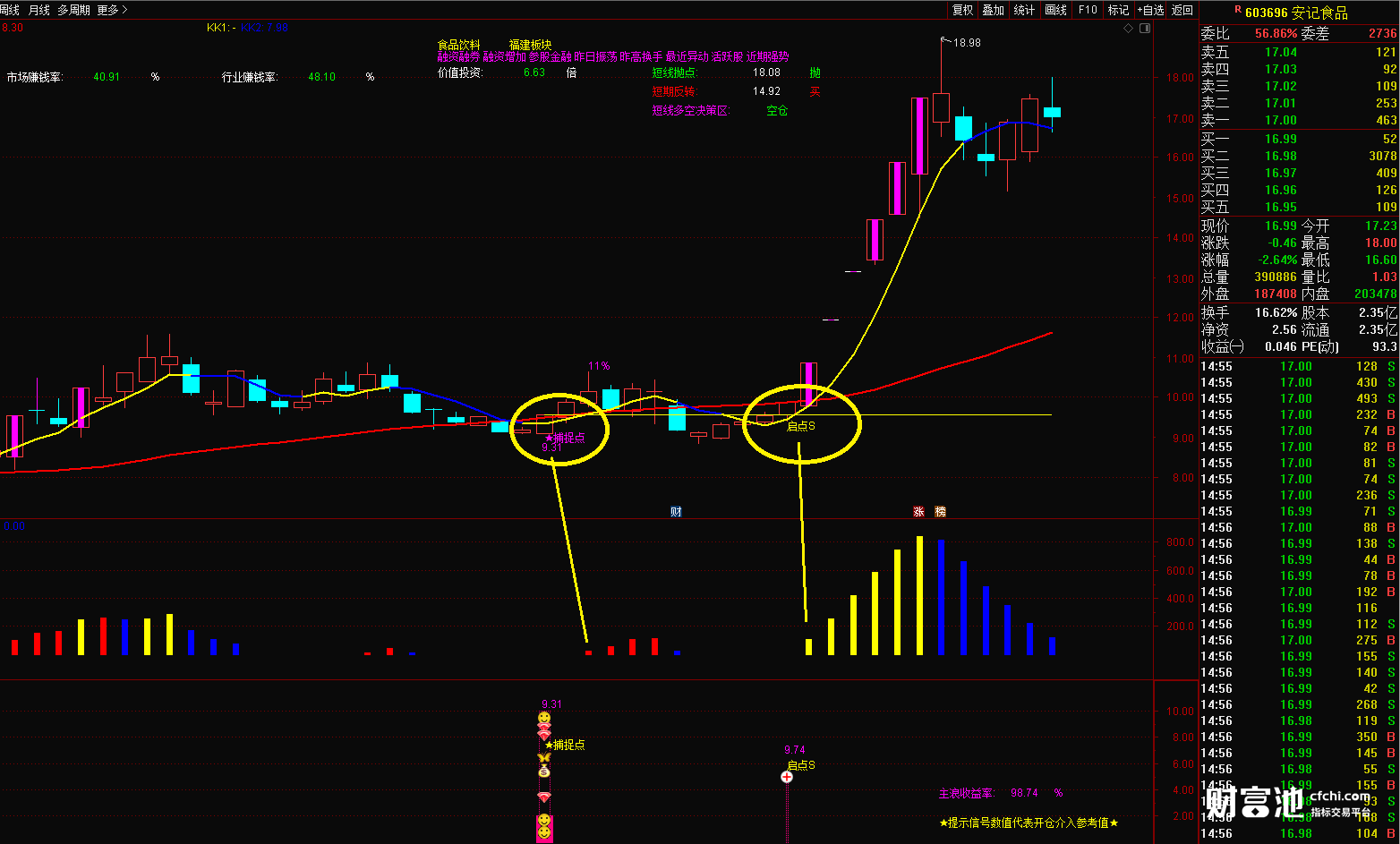Toggle 复权 price adjustment
The height and width of the screenshot is (844, 1400).
pyautogui.click(x=962, y=10)
